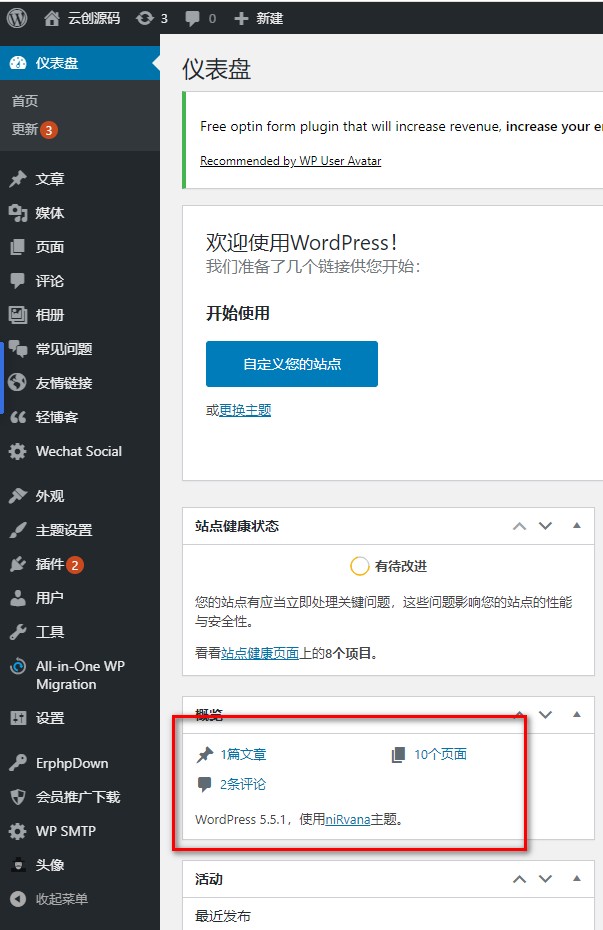The height and width of the screenshot is (930, 603).
Task: Open the 更新 submenu item with badge 3
Action: pyautogui.click(x=34, y=129)
